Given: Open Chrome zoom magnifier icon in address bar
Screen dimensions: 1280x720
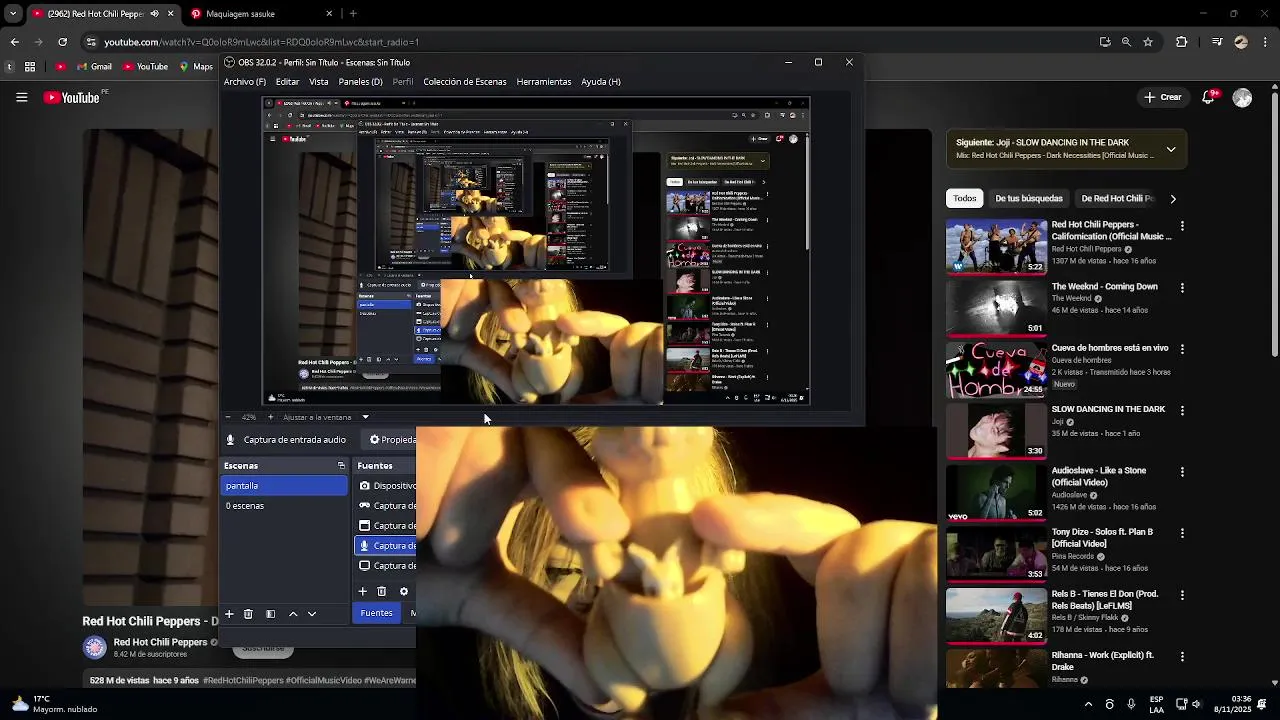Looking at the screenshot, I should point(1126,42).
